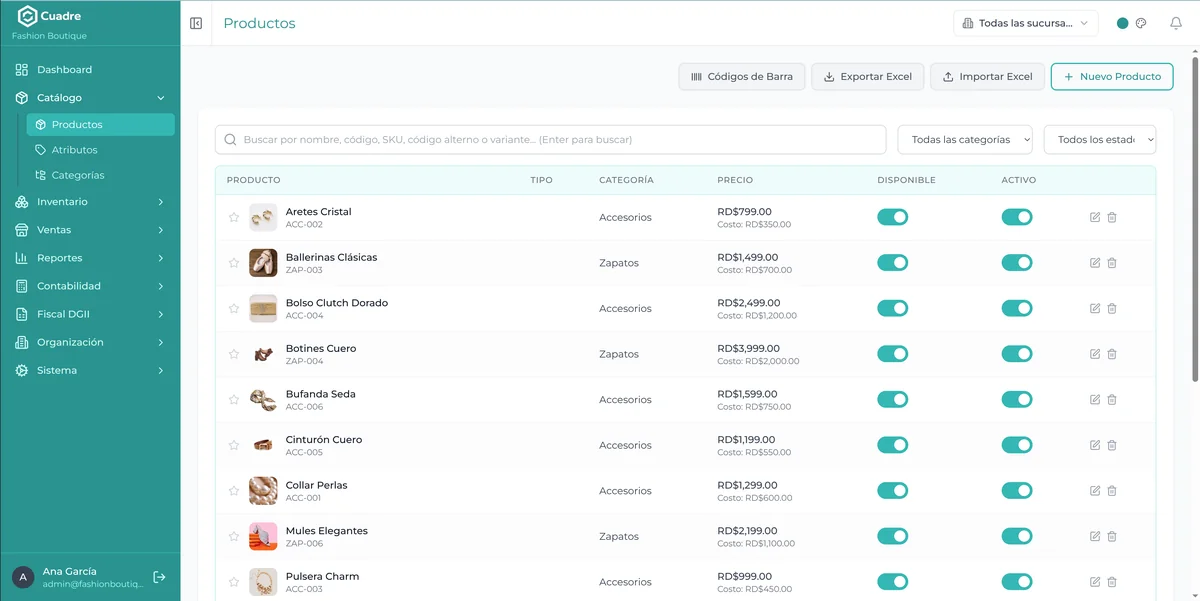
Task: Expand the Inventario sidebar section
Action: pos(90,202)
